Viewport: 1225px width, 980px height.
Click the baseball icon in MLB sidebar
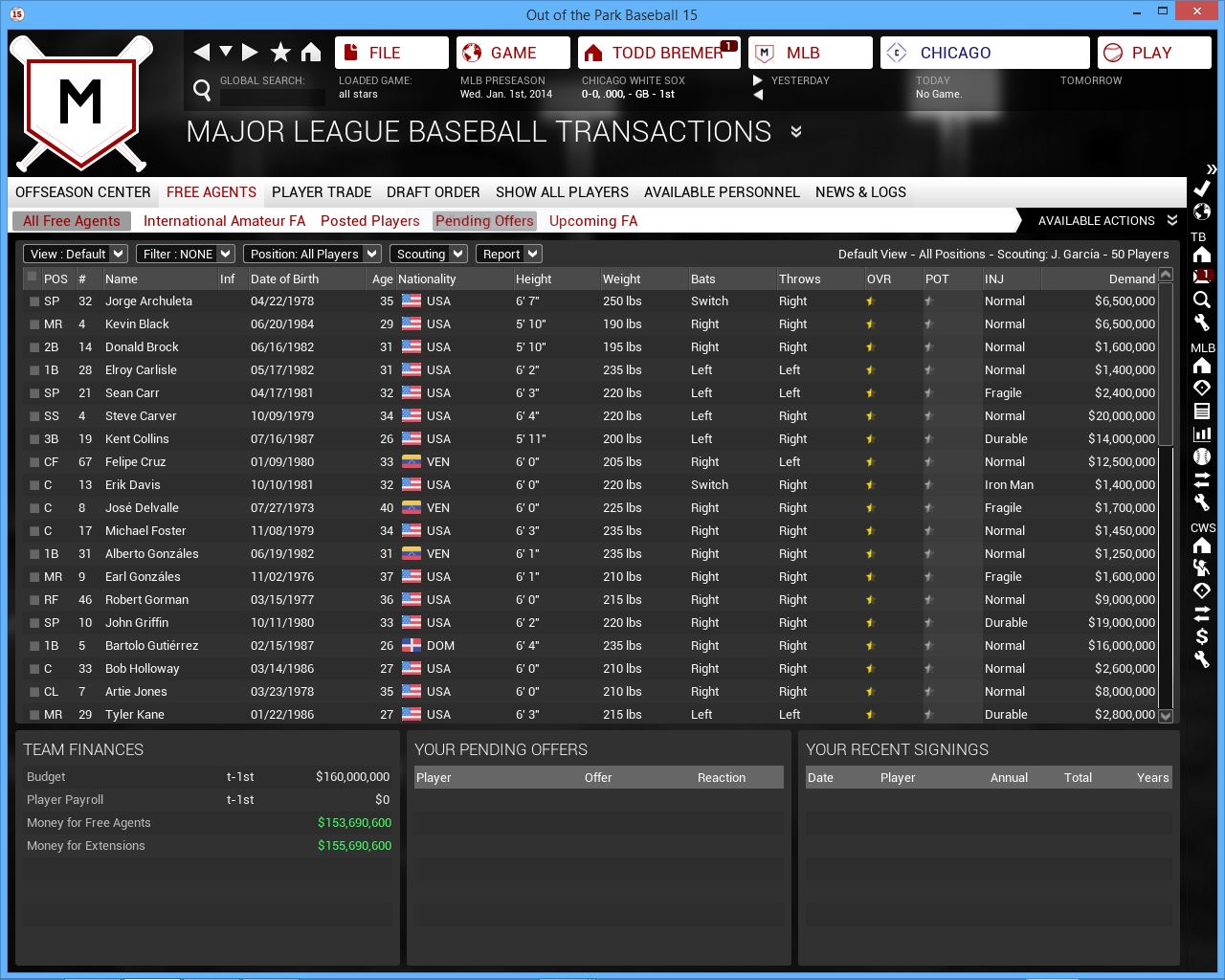1202,457
